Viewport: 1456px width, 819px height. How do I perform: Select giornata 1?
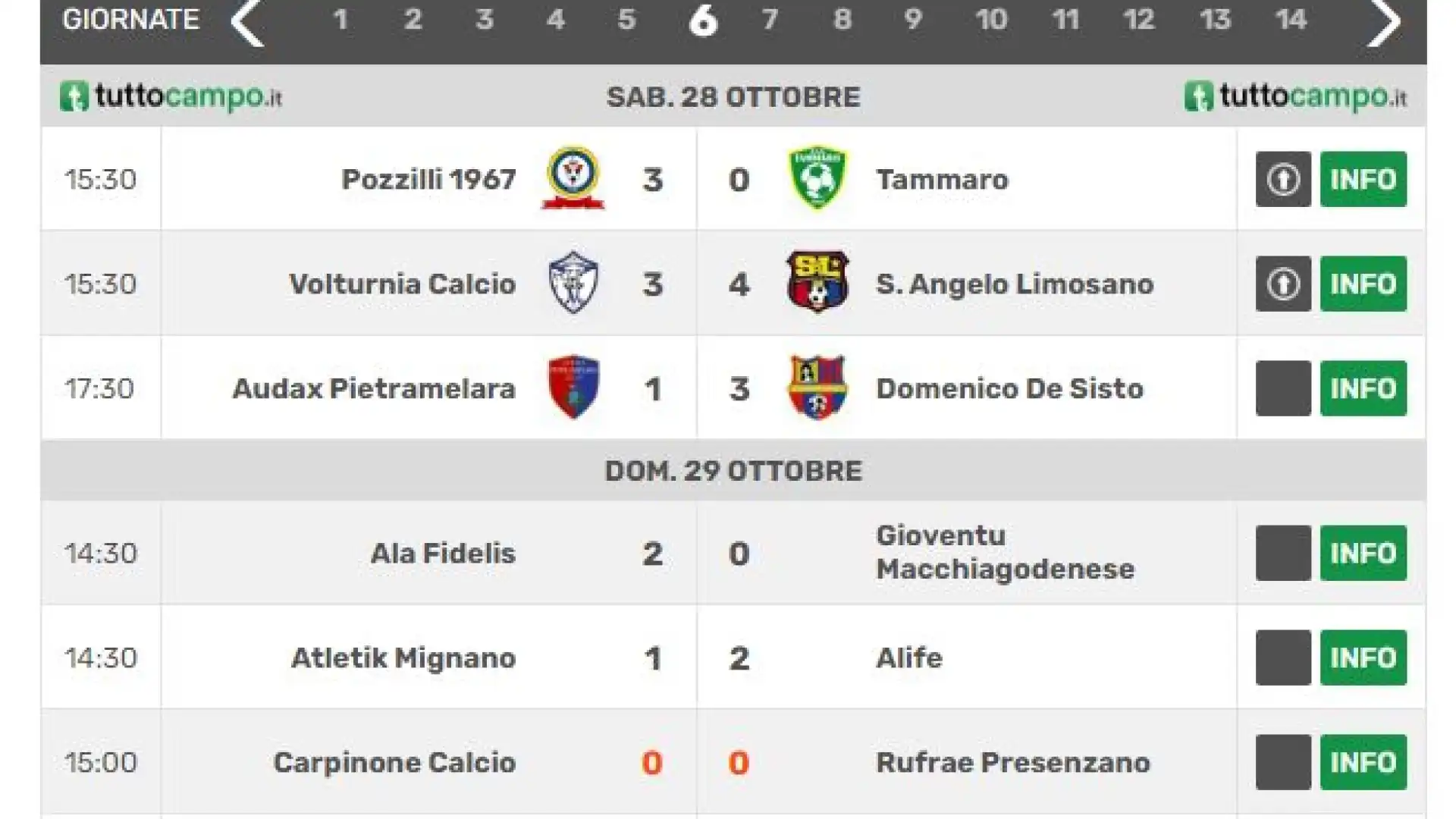[x=340, y=19]
